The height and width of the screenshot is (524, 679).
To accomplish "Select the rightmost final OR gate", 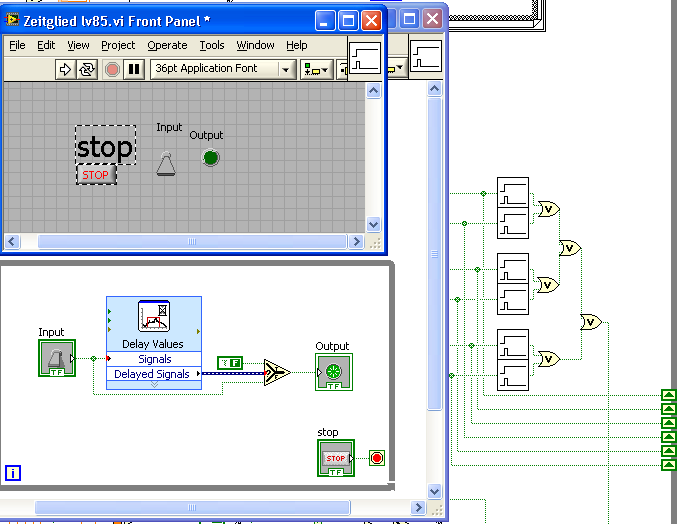I will point(591,322).
